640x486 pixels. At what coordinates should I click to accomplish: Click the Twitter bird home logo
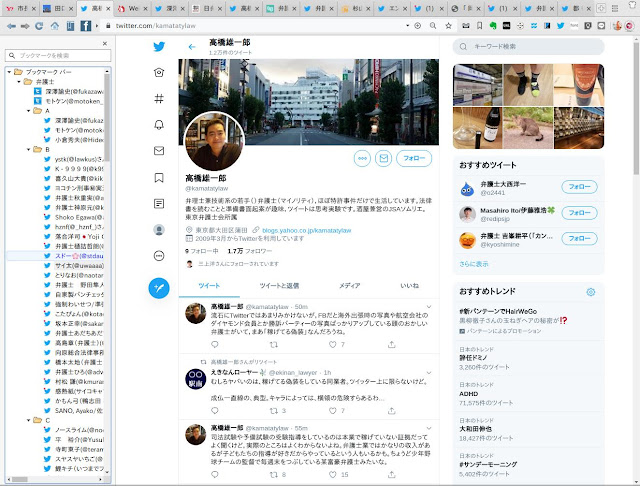[x=159, y=47]
